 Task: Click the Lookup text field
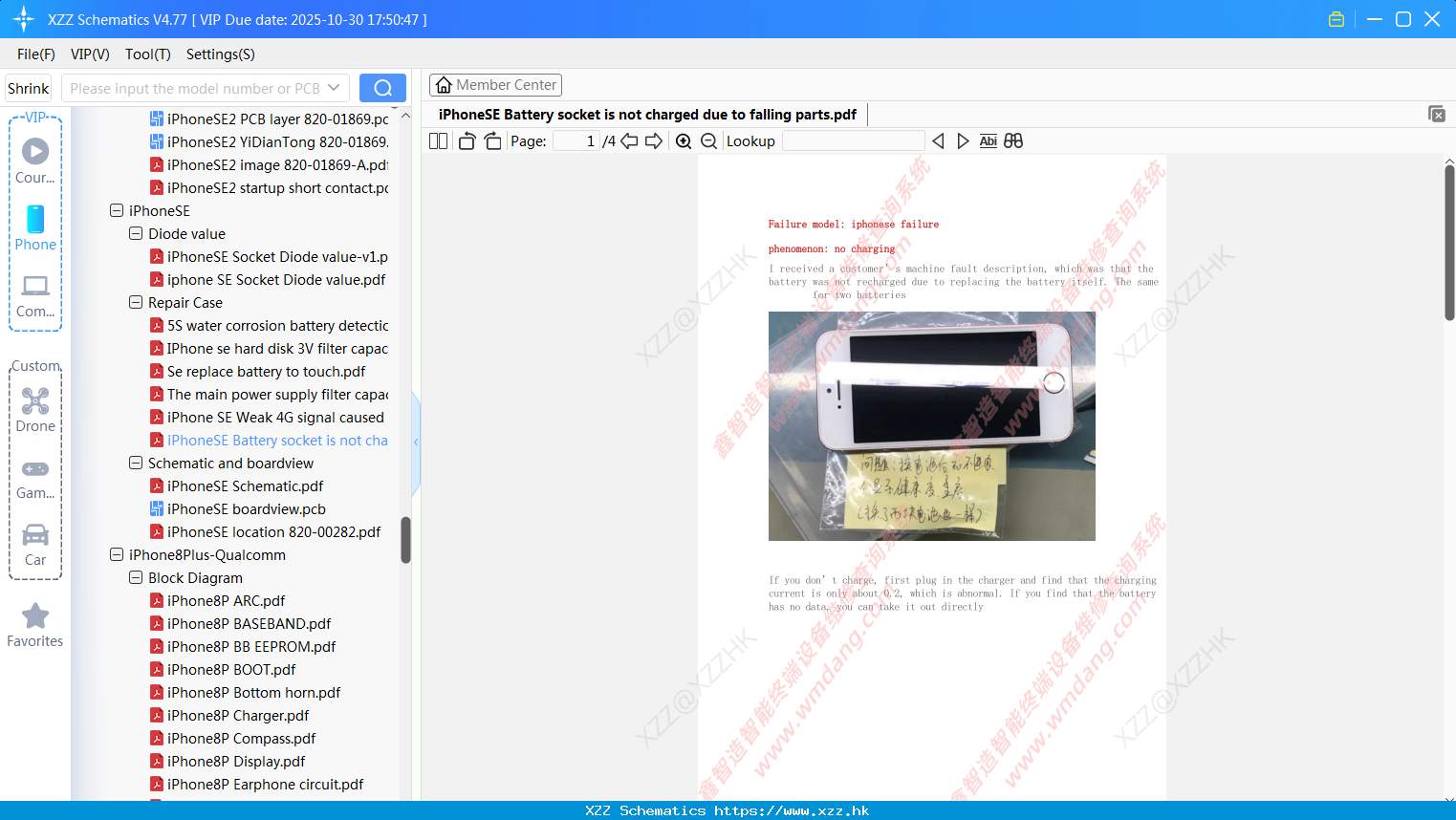pos(853,141)
